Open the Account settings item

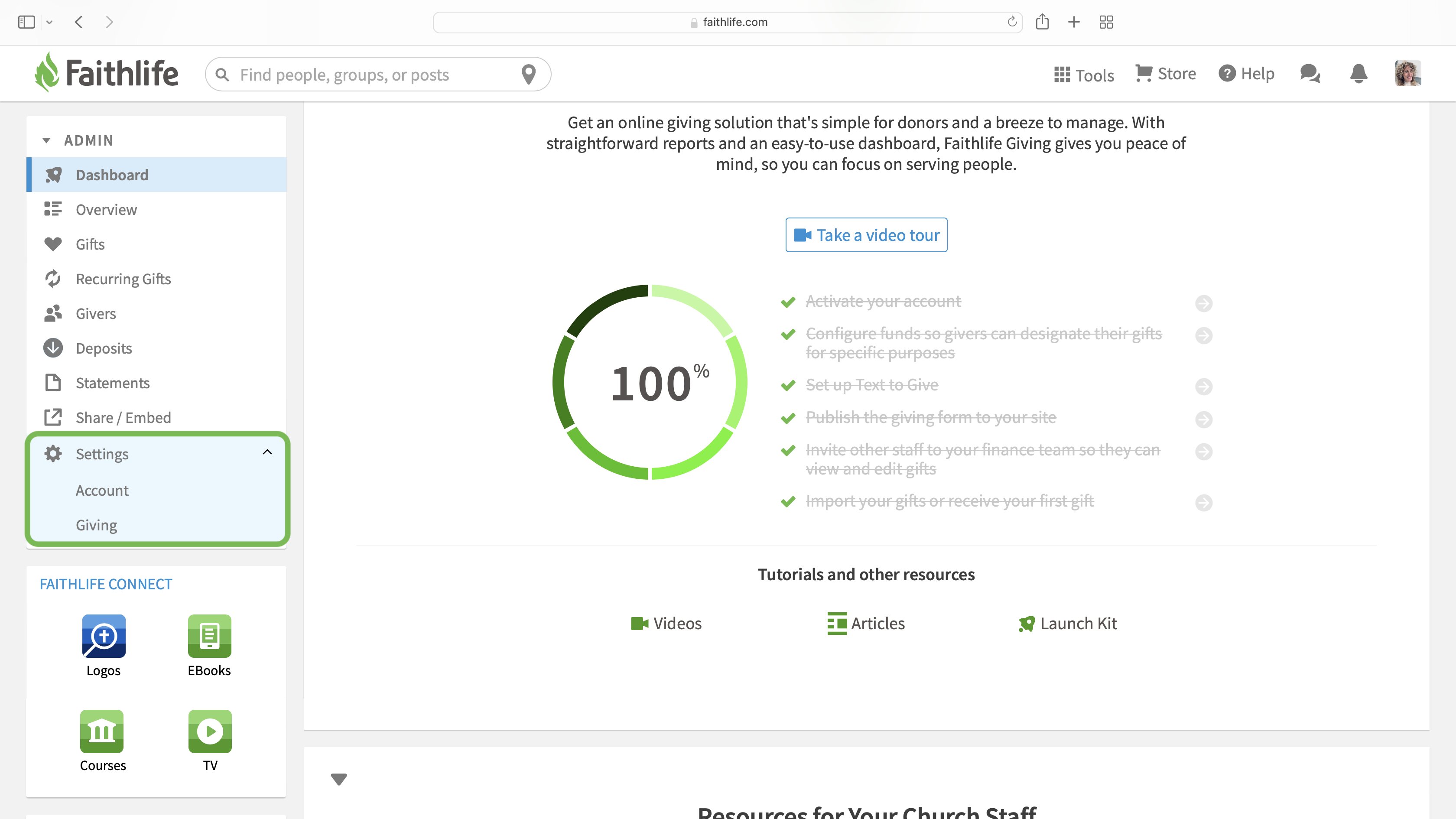[102, 490]
